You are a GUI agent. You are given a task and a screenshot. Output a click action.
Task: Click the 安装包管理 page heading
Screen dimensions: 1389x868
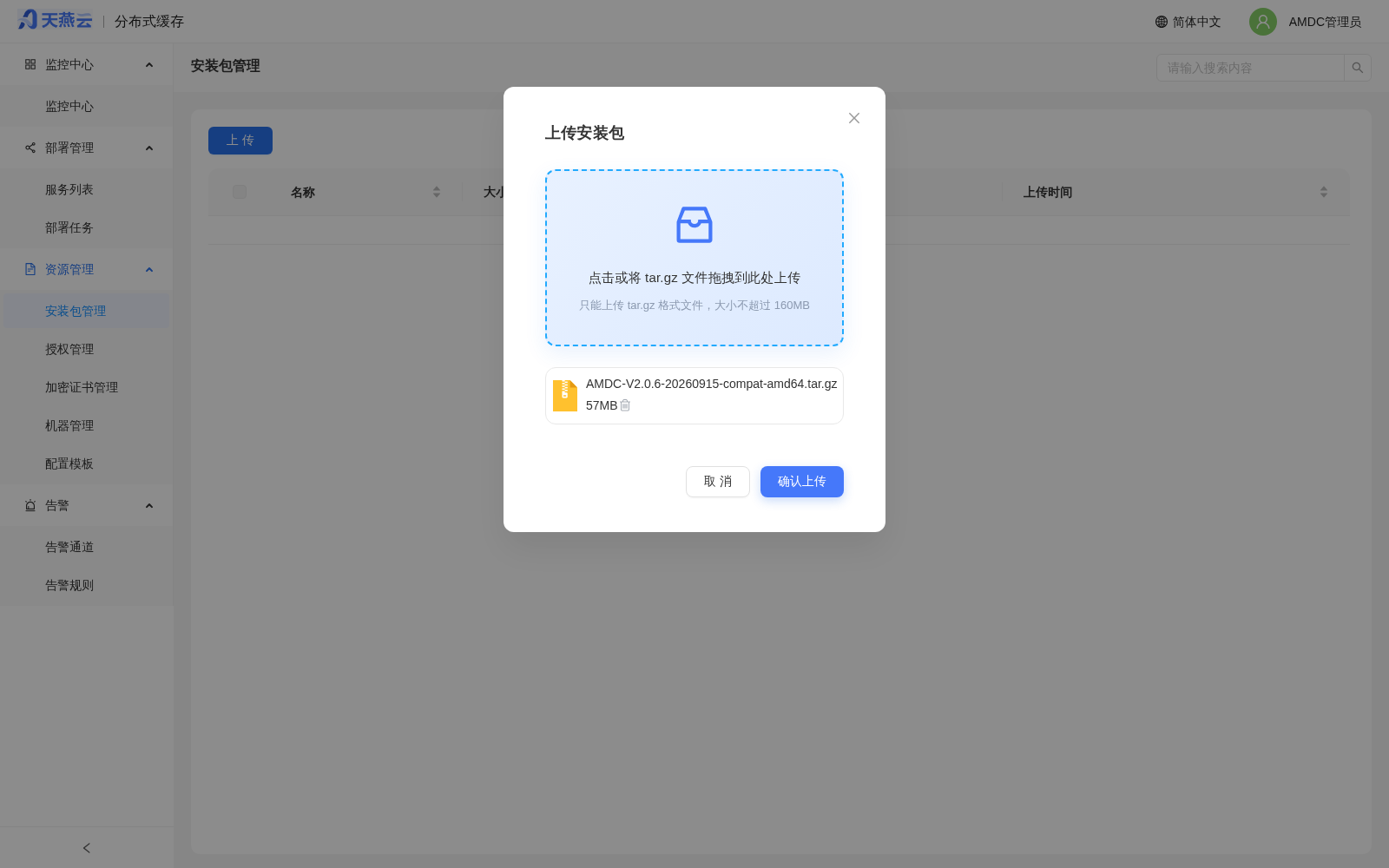point(226,66)
